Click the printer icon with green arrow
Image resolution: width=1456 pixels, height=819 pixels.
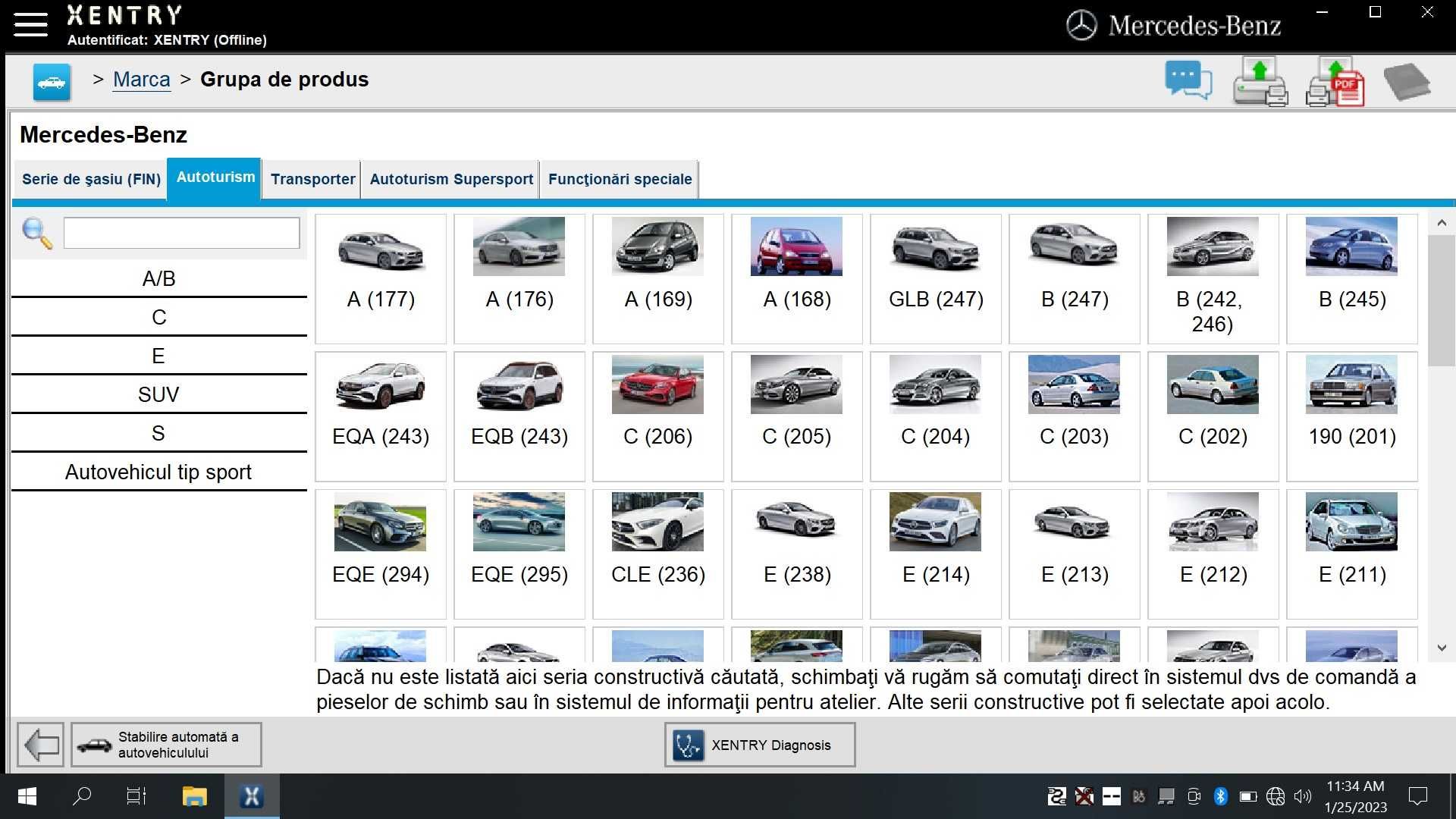click(x=1260, y=81)
